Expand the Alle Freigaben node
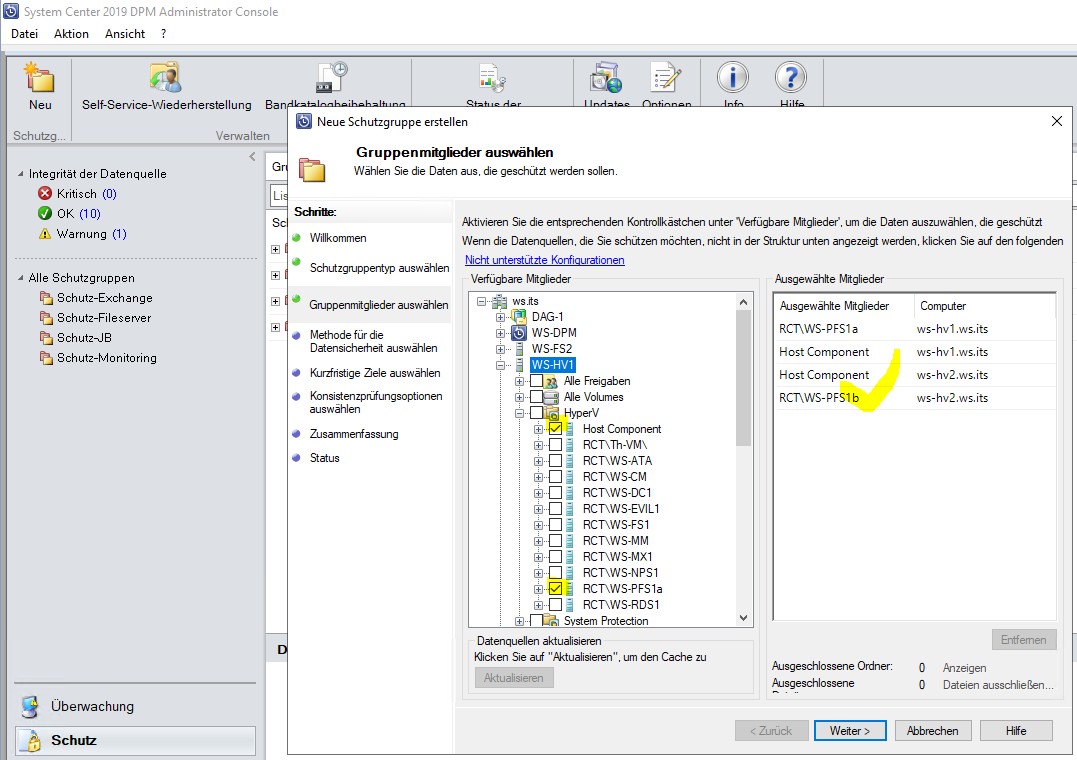 (x=519, y=380)
